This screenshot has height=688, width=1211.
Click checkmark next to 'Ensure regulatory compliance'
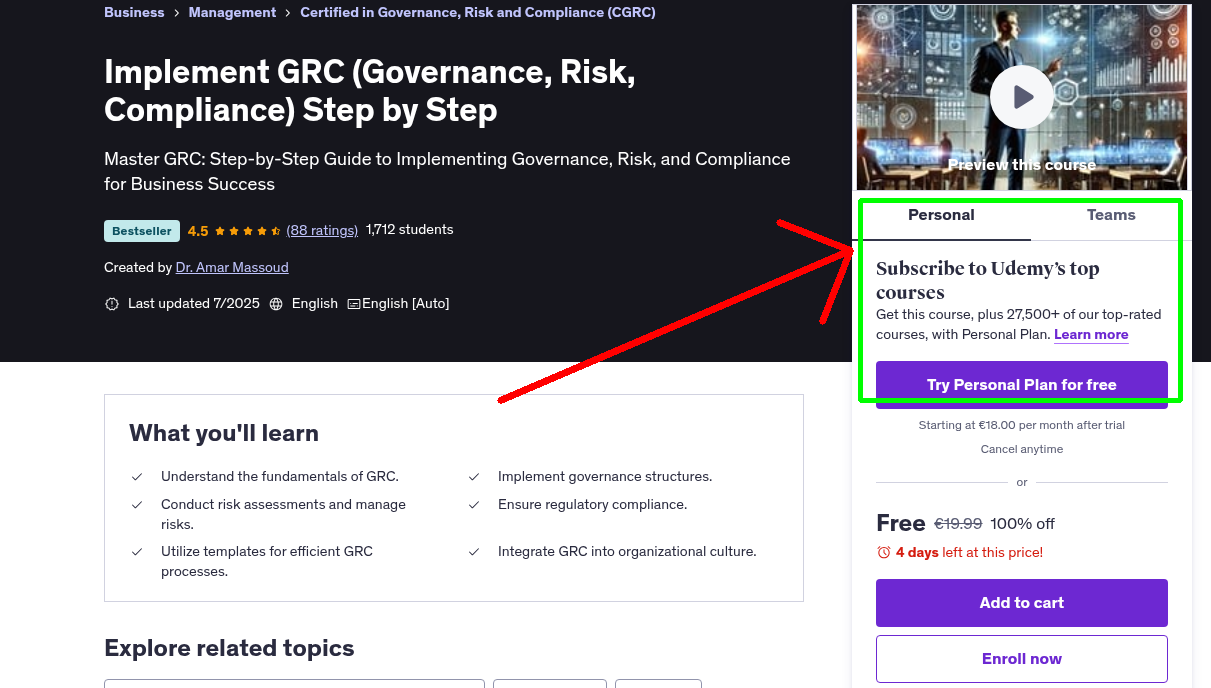coord(474,505)
